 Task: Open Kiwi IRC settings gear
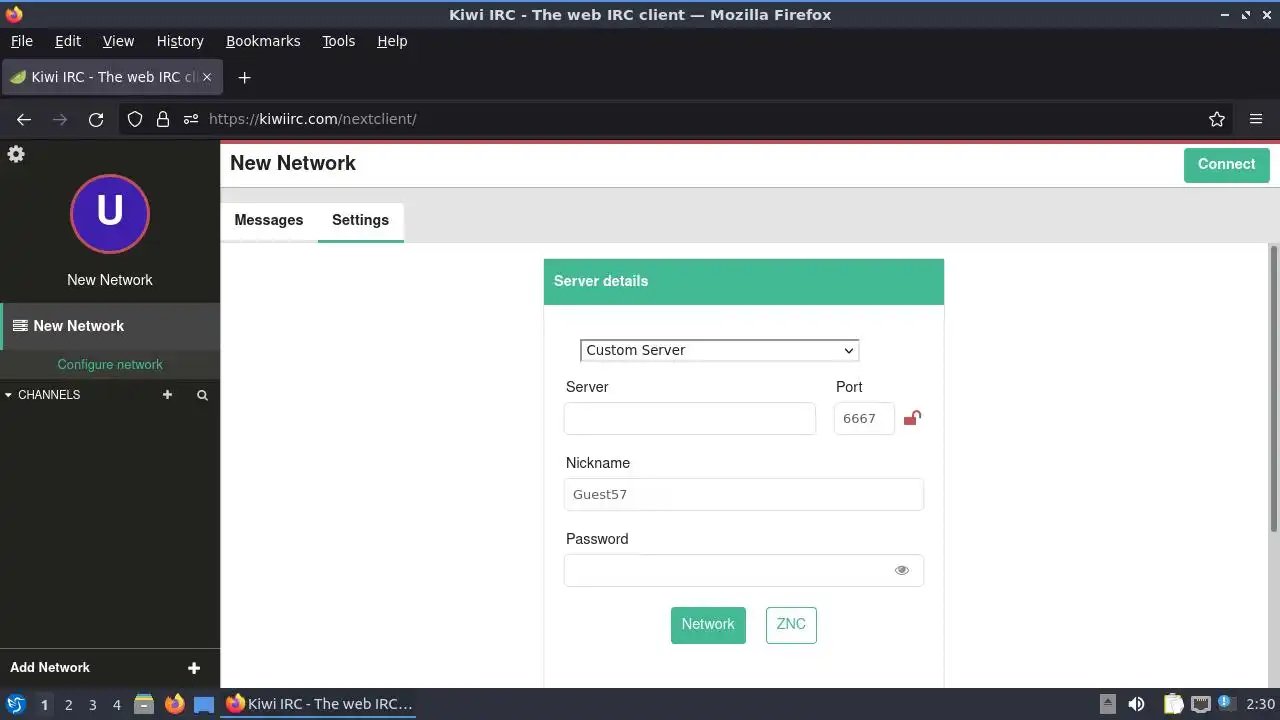(16, 154)
